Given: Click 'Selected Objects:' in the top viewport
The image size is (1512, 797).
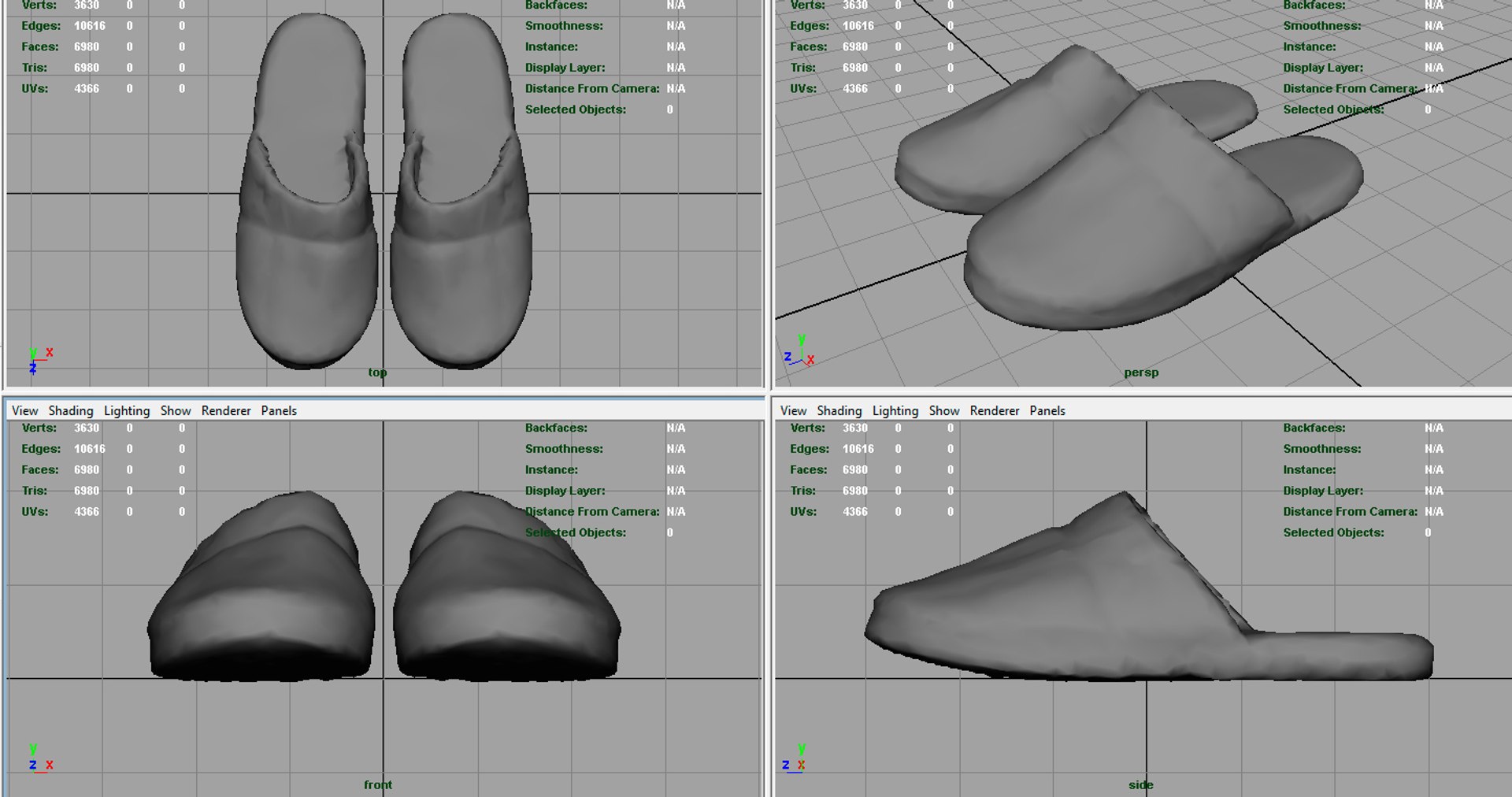Looking at the screenshot, I should [576, 109].
